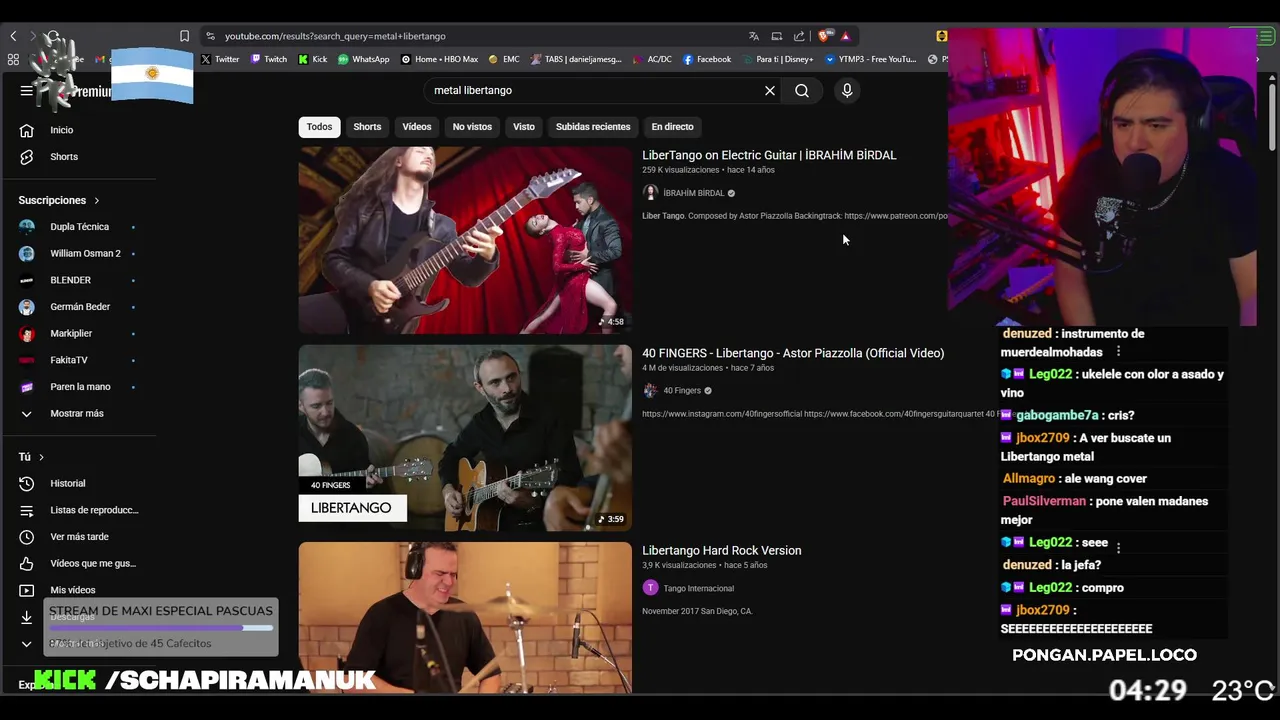Select the 'Visto' filter chip

point(524,127)
